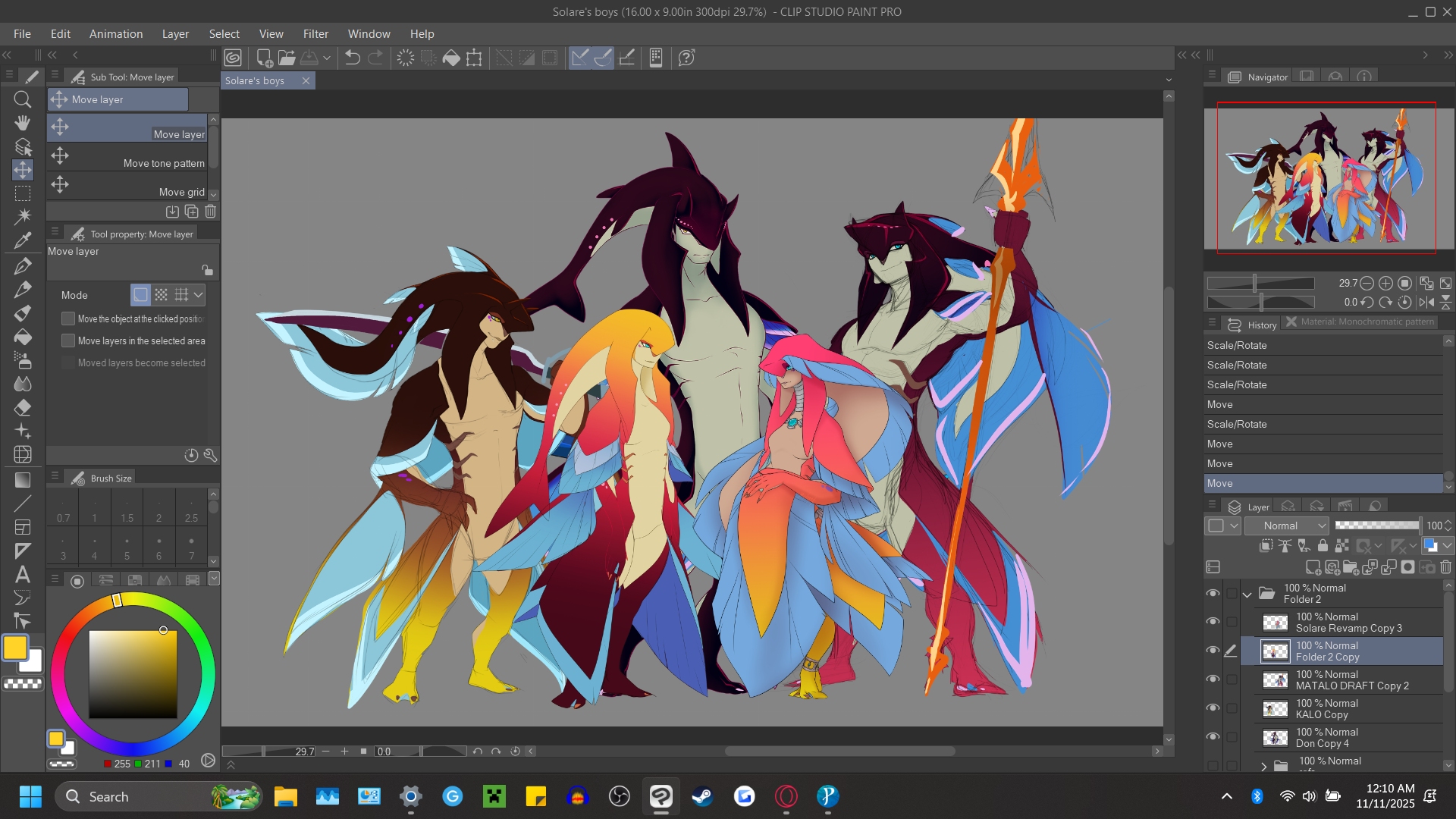1456x819 pixels.
Task: Choose the Move tone pattern sub tool
Action: (x=127, y=157)
